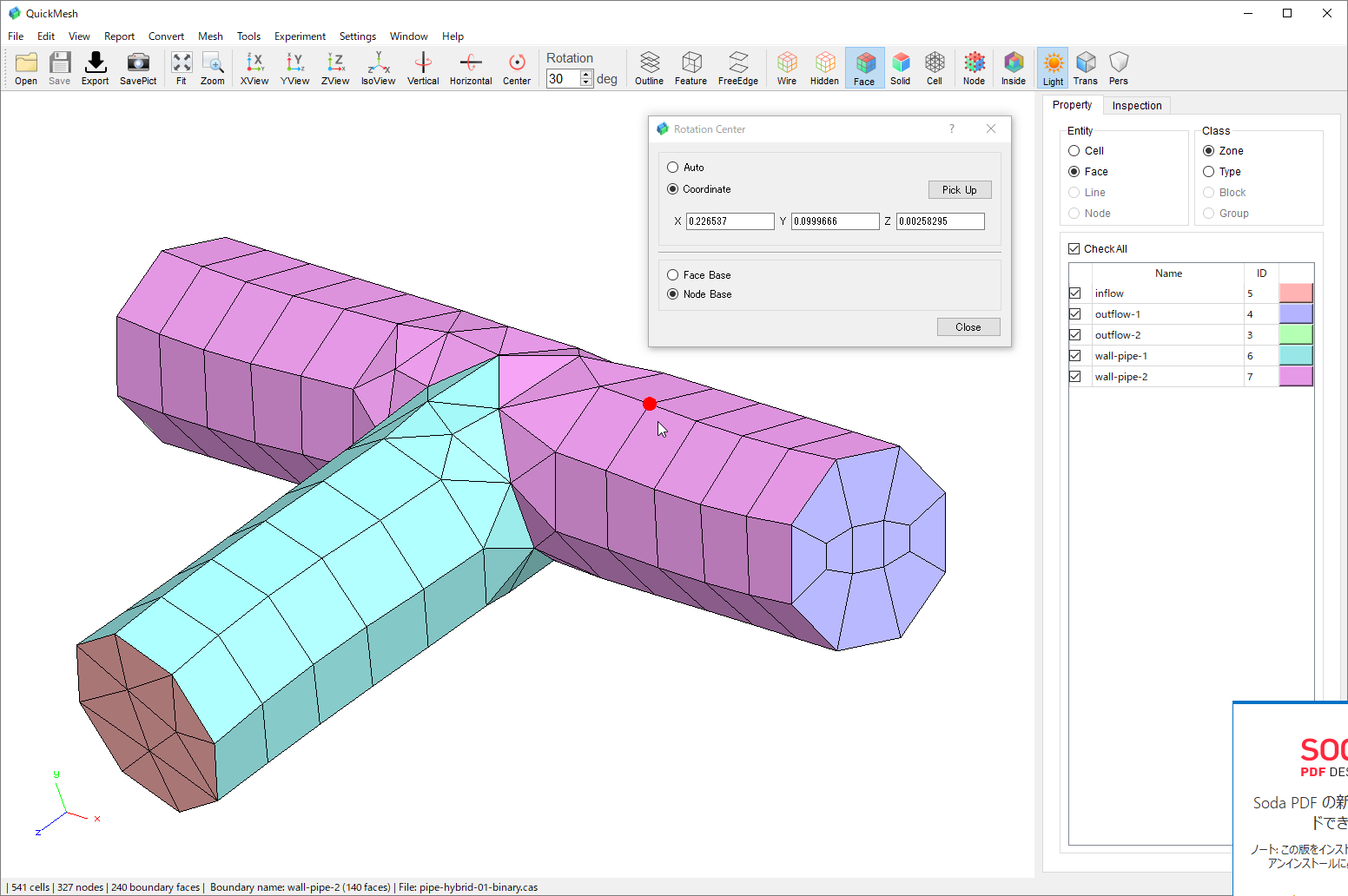Click the inflow pink color swatch

[1296, 293]
